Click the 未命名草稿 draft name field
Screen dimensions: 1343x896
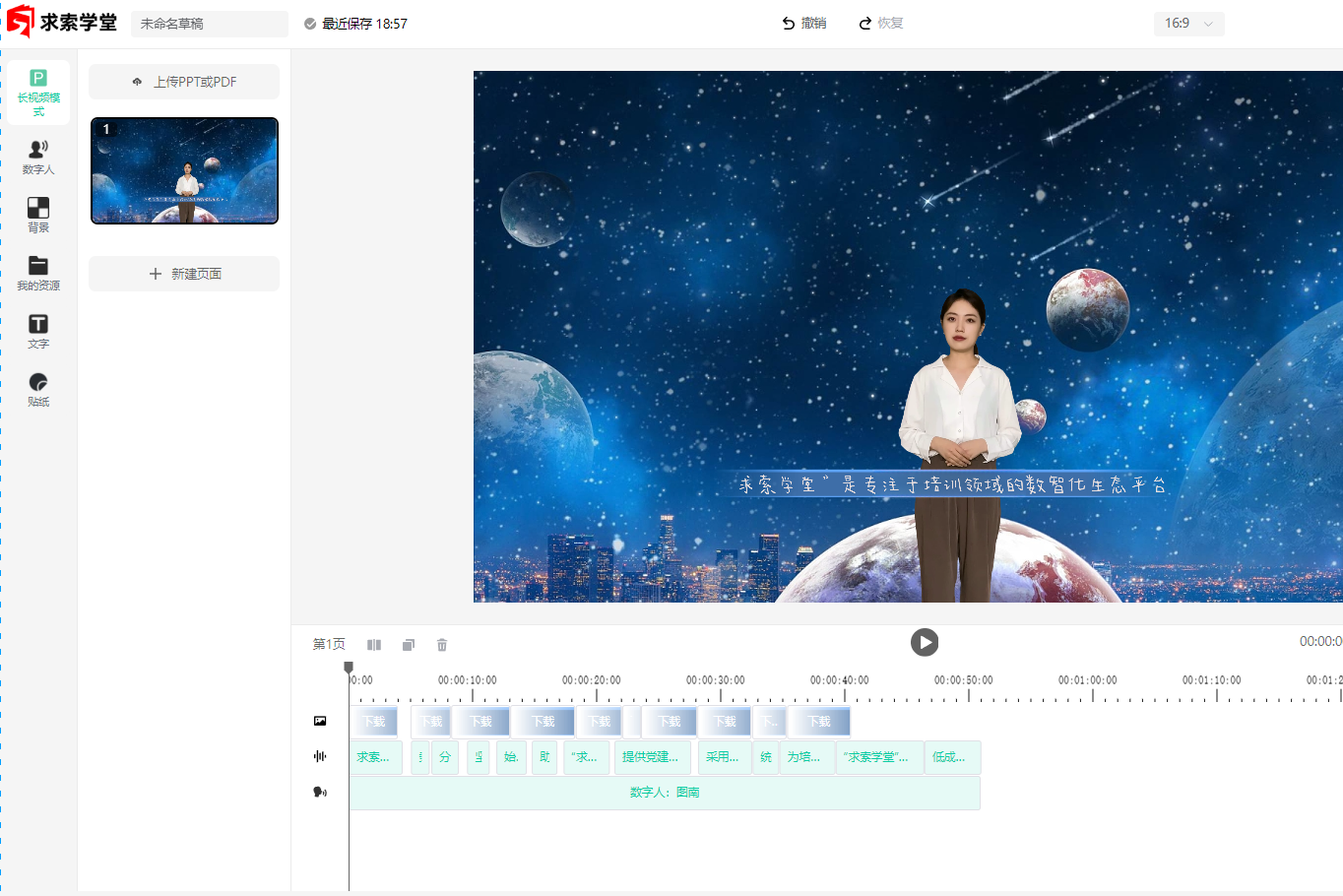click(210, 24)
